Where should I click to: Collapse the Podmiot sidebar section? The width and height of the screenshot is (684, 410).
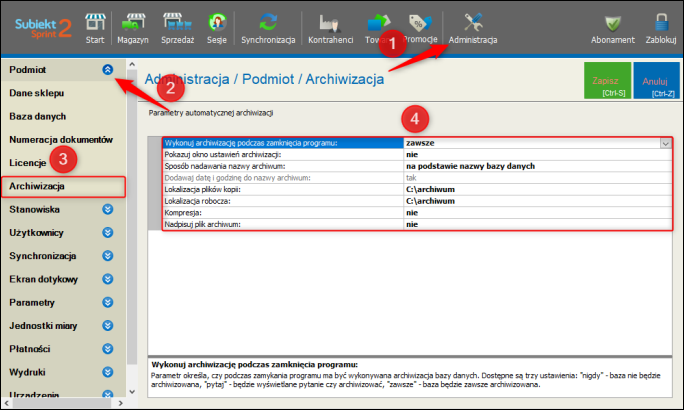pyautogui.click(x=108, y=69)
